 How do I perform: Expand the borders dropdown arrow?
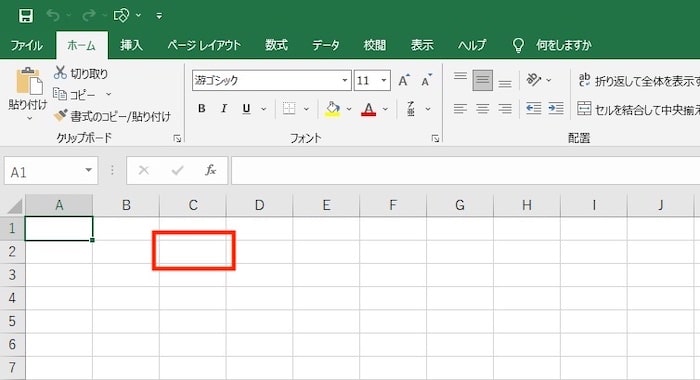click(306, 109)
